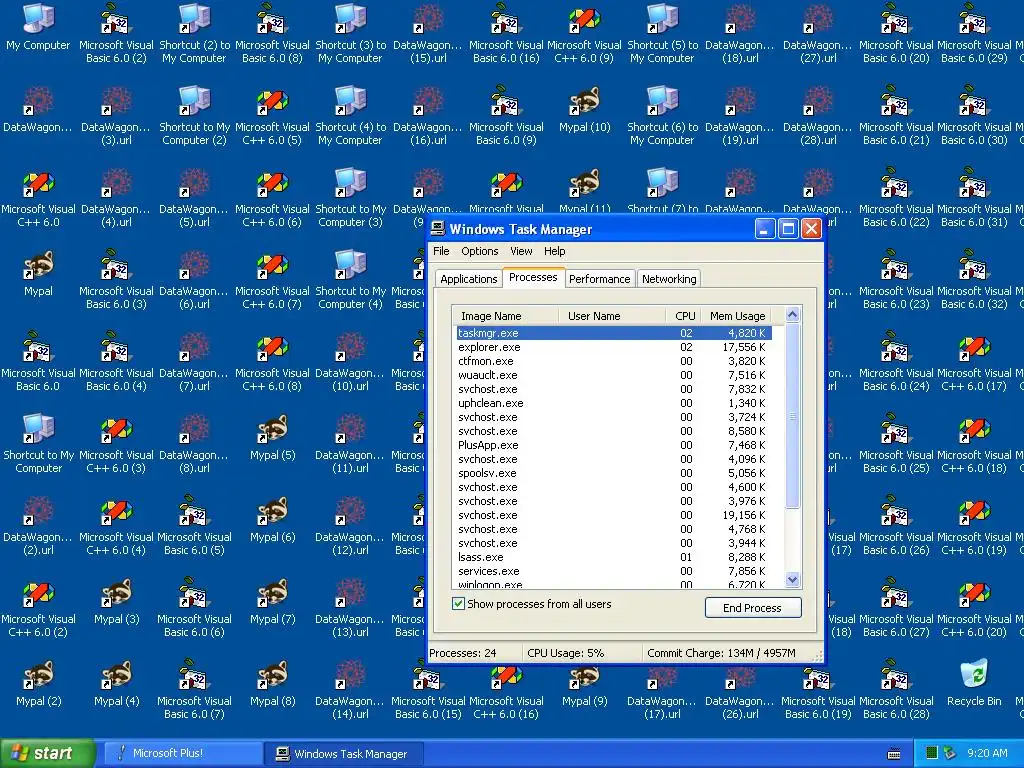This screenshot has width=1024, height=768.
Task: Select the uphclean.exe process row
Action: click(614, 403)
